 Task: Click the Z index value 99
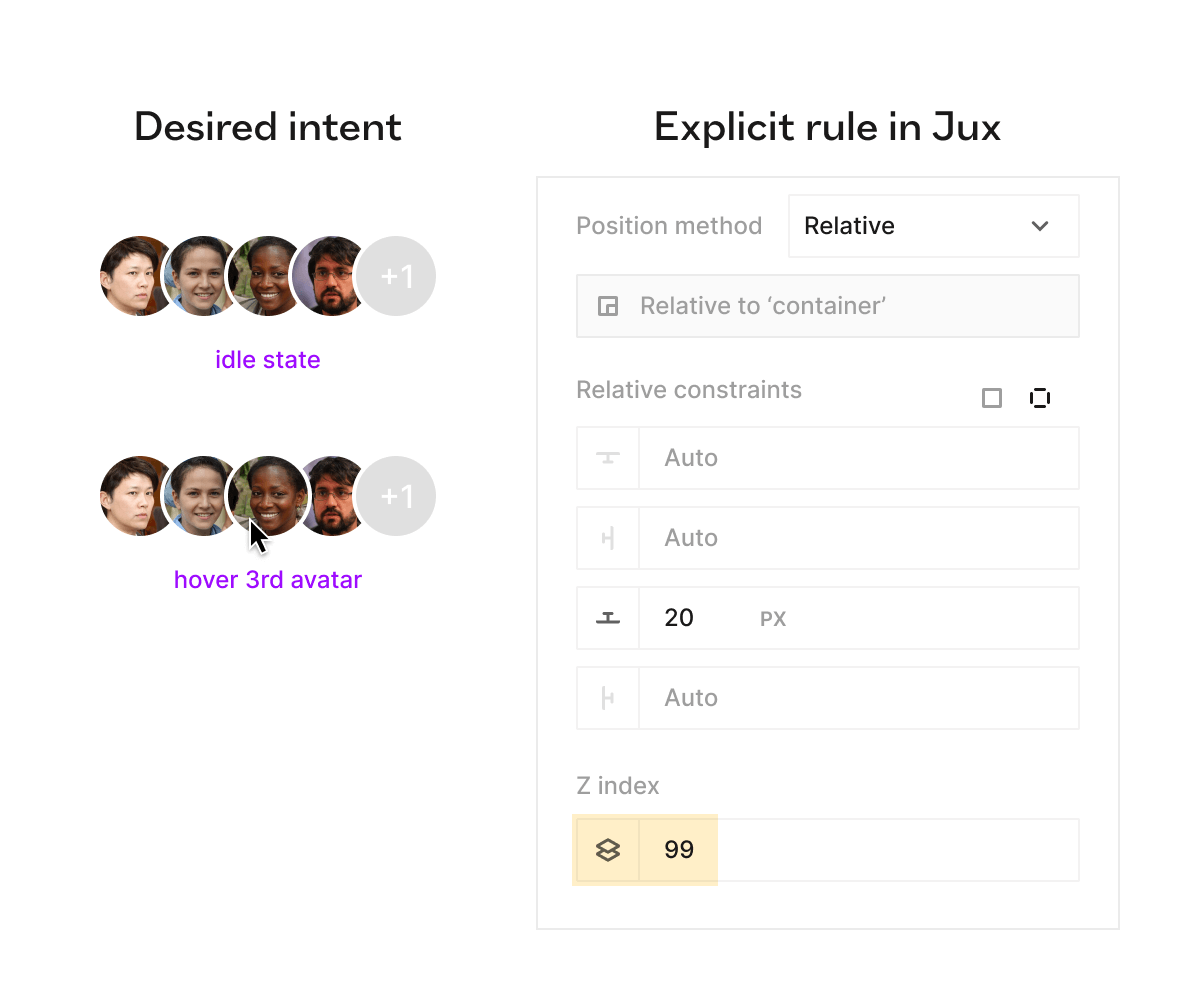(x=679, y=849)
